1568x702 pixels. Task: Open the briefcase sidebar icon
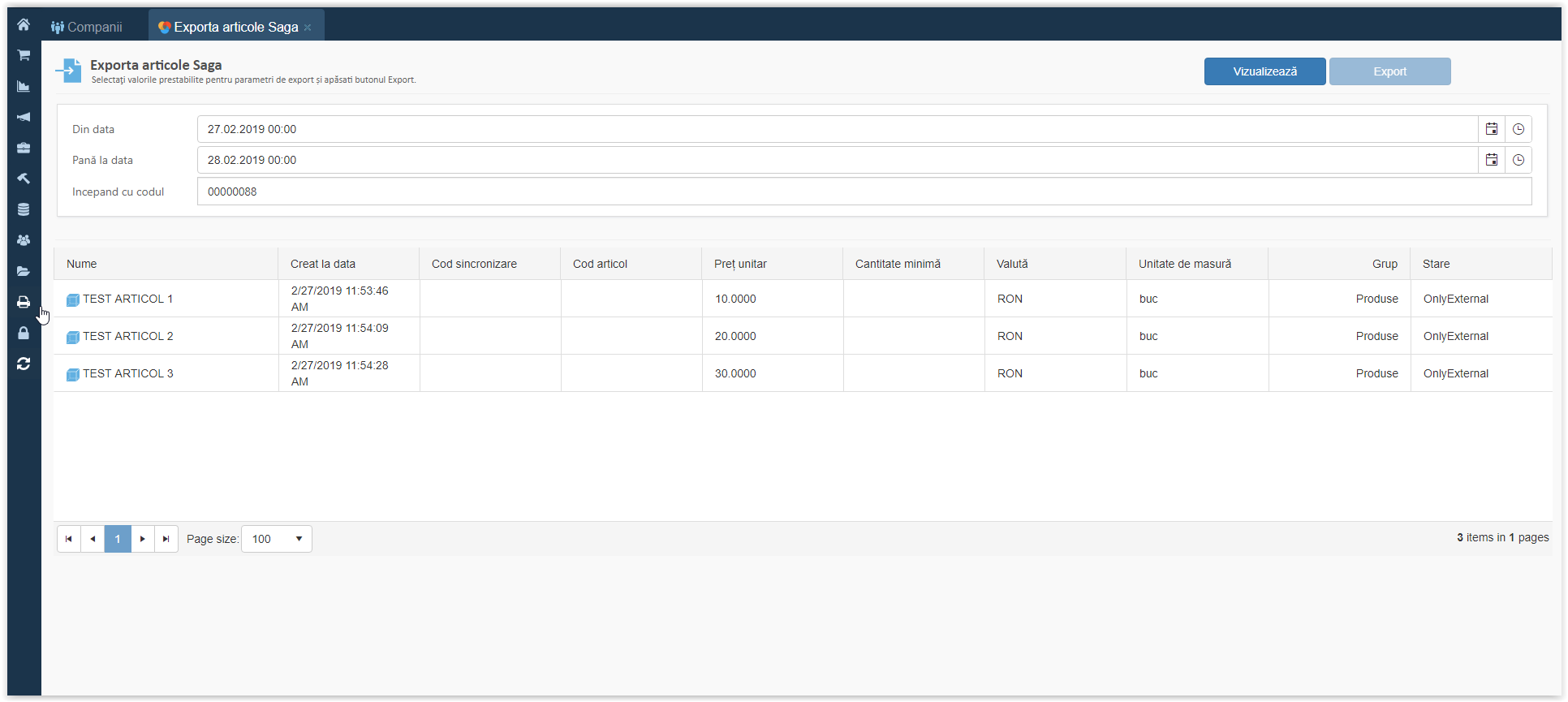tap(24, 148)
